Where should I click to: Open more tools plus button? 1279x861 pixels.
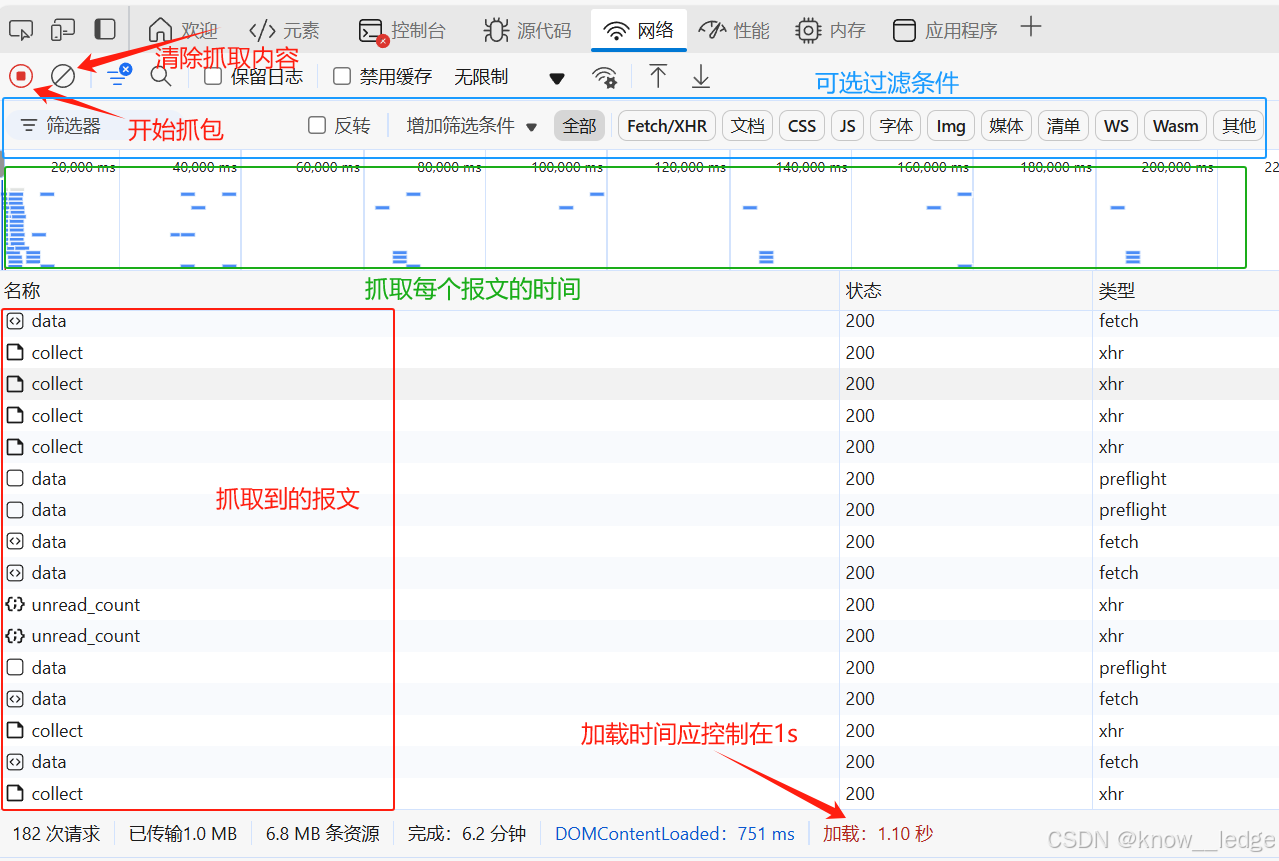(1031, 28)
